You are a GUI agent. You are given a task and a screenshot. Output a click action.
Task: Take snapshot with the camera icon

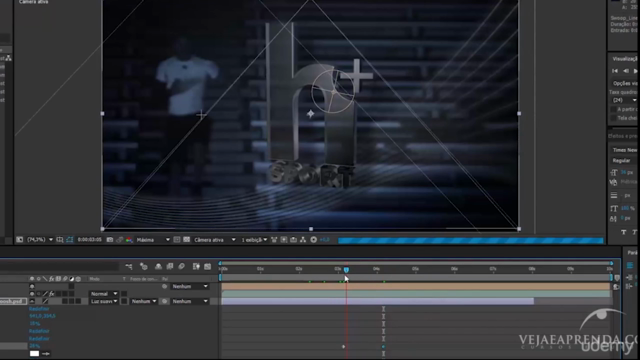point(110,240)
